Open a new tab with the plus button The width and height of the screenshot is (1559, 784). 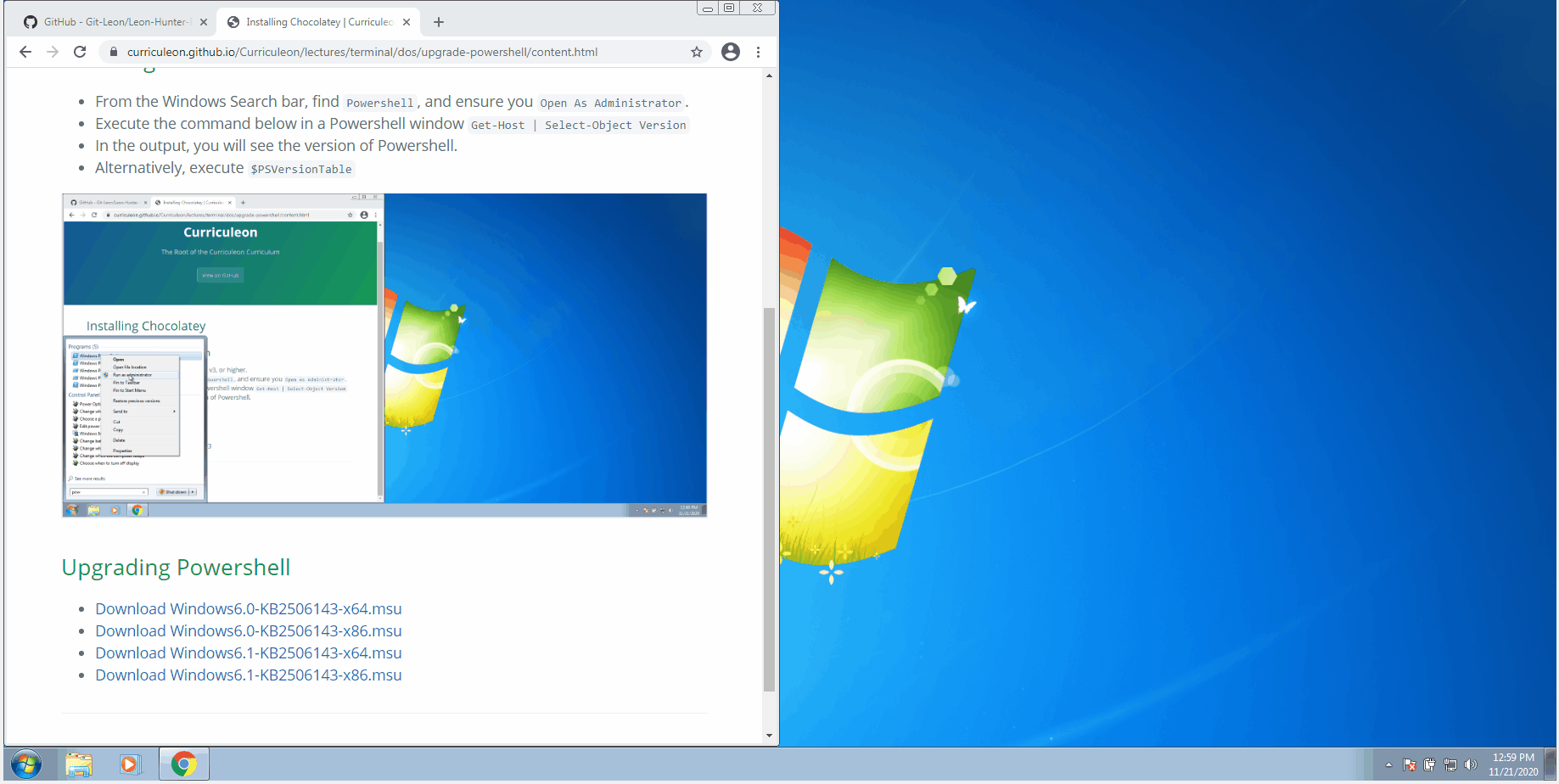tap(438, 22)
